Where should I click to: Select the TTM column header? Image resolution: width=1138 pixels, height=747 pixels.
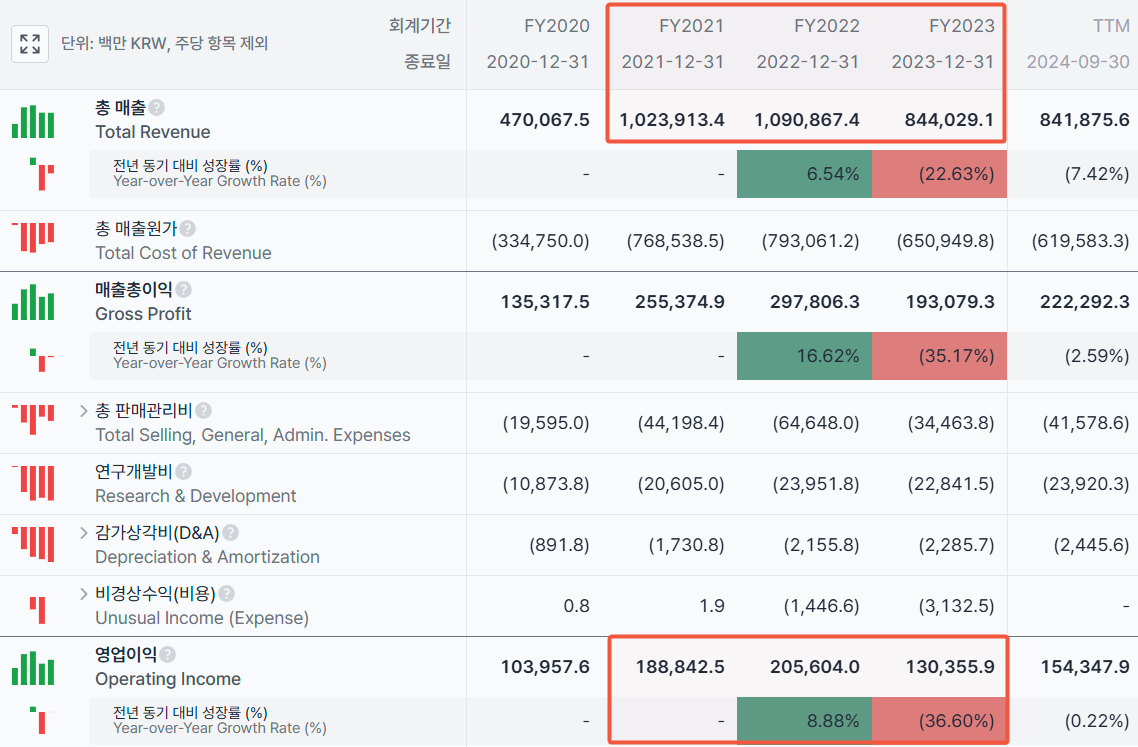click(x=1111, y=26)
